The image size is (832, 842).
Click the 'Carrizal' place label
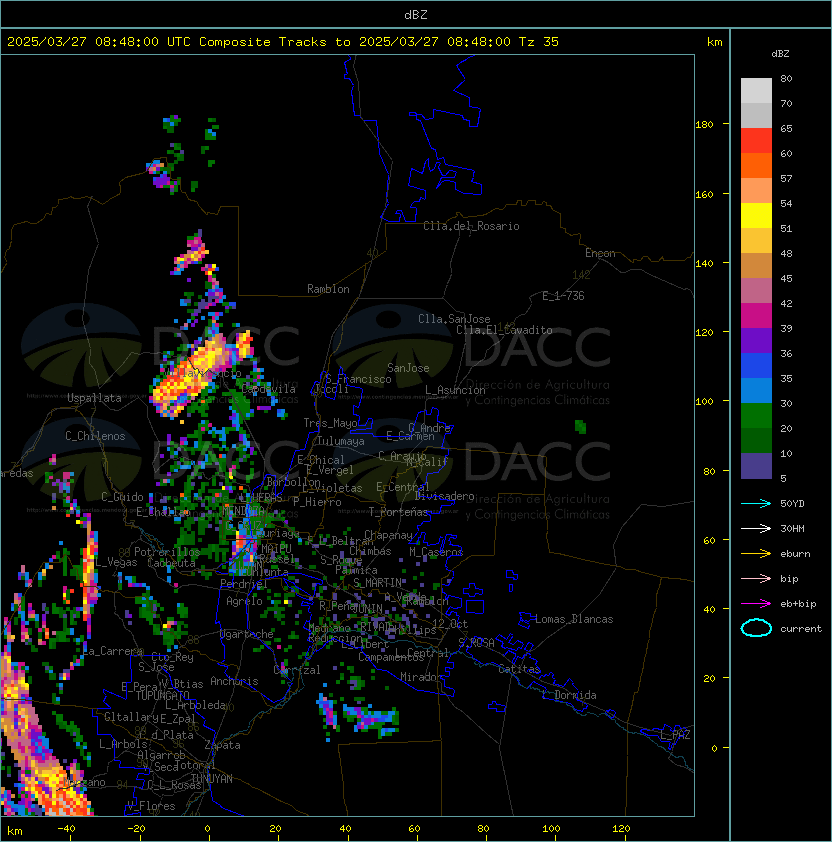tap(297, 670)
